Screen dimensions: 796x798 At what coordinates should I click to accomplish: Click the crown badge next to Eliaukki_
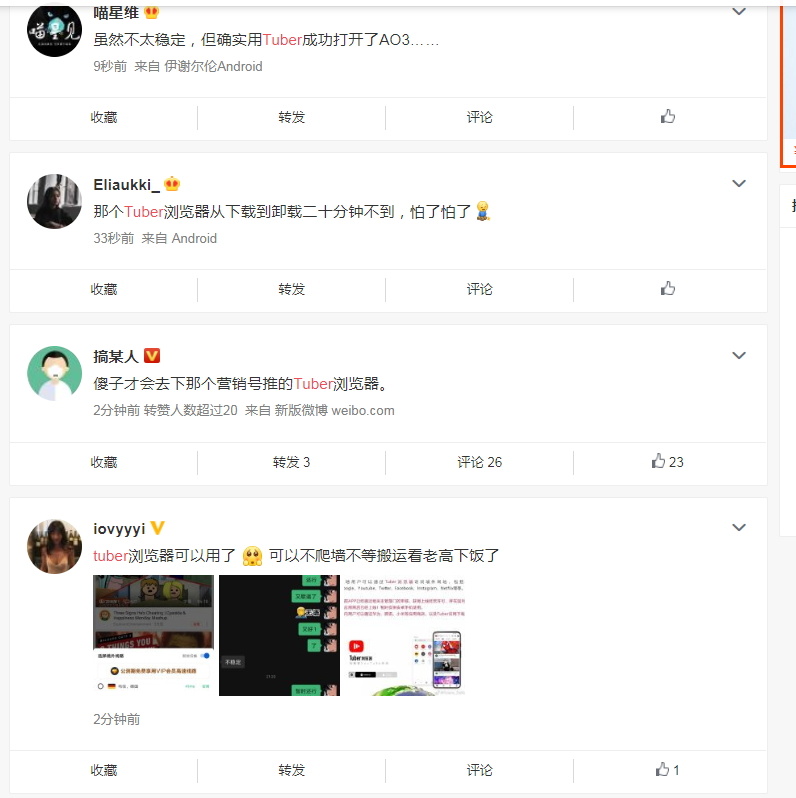click(173, 184)
